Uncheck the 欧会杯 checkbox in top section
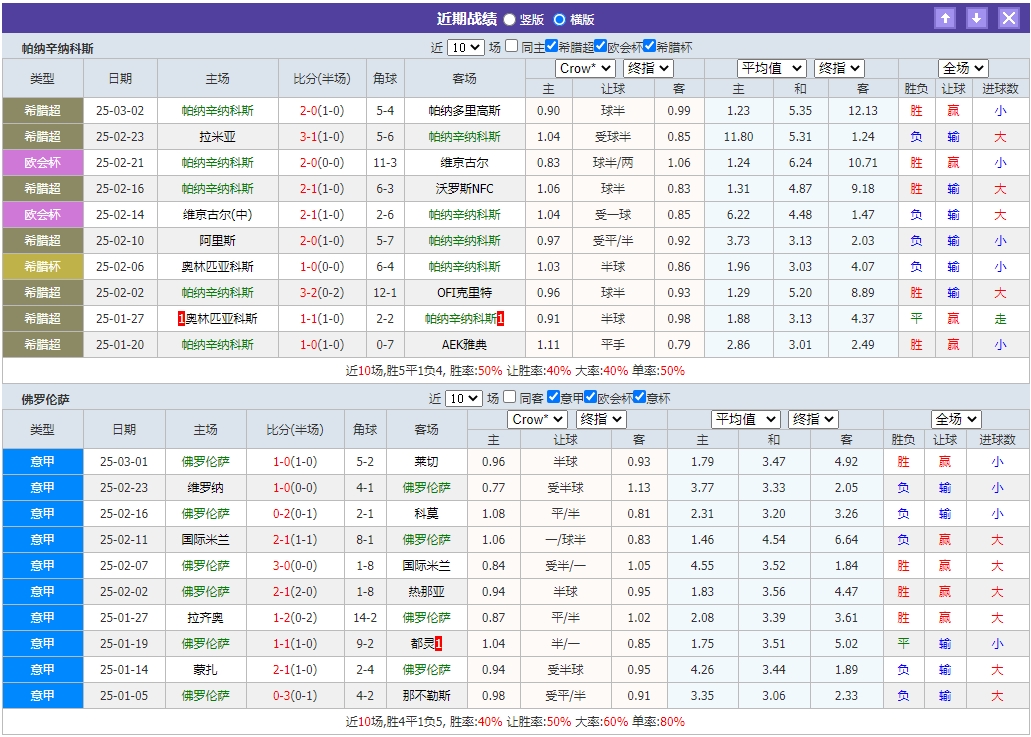This screenshot has height=737, width=1031. (602, 45)
